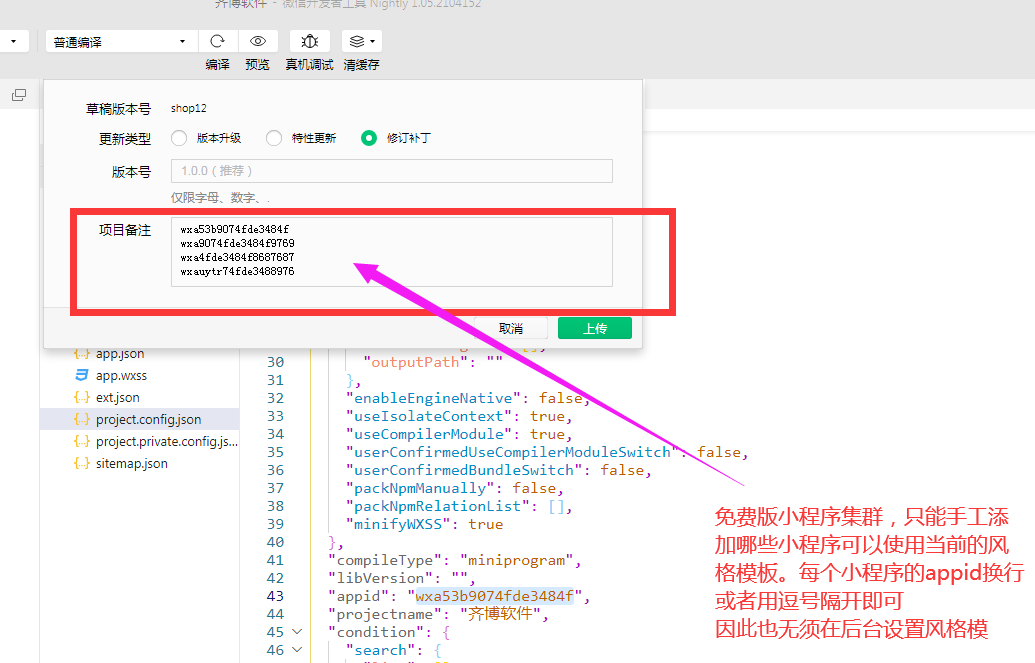
Task: Open real device debugging (真机调试) bug icon
Action: pyautogui.click(x=310, y=41)
